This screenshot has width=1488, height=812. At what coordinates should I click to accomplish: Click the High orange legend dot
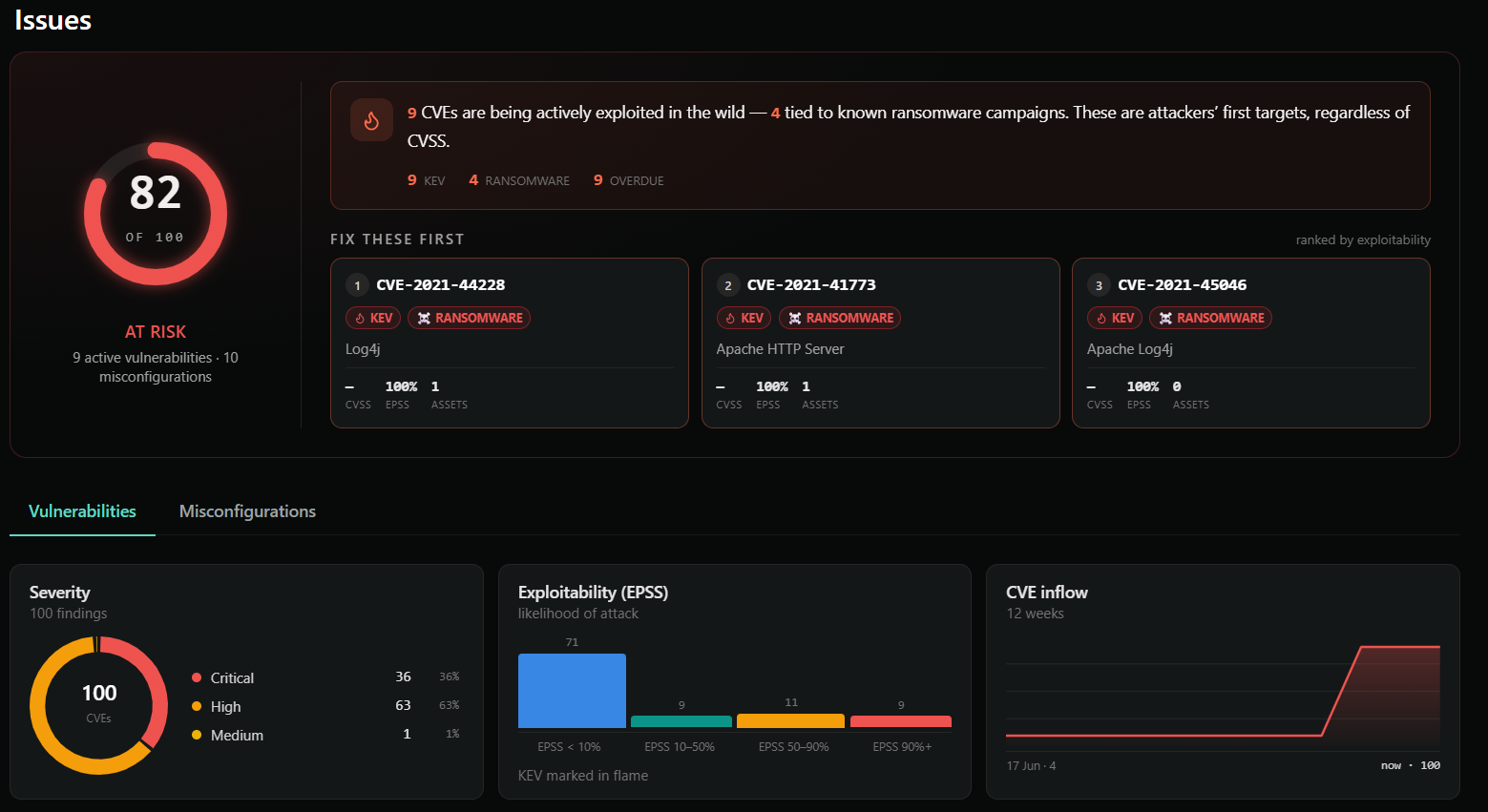click(x=197, y=706)
